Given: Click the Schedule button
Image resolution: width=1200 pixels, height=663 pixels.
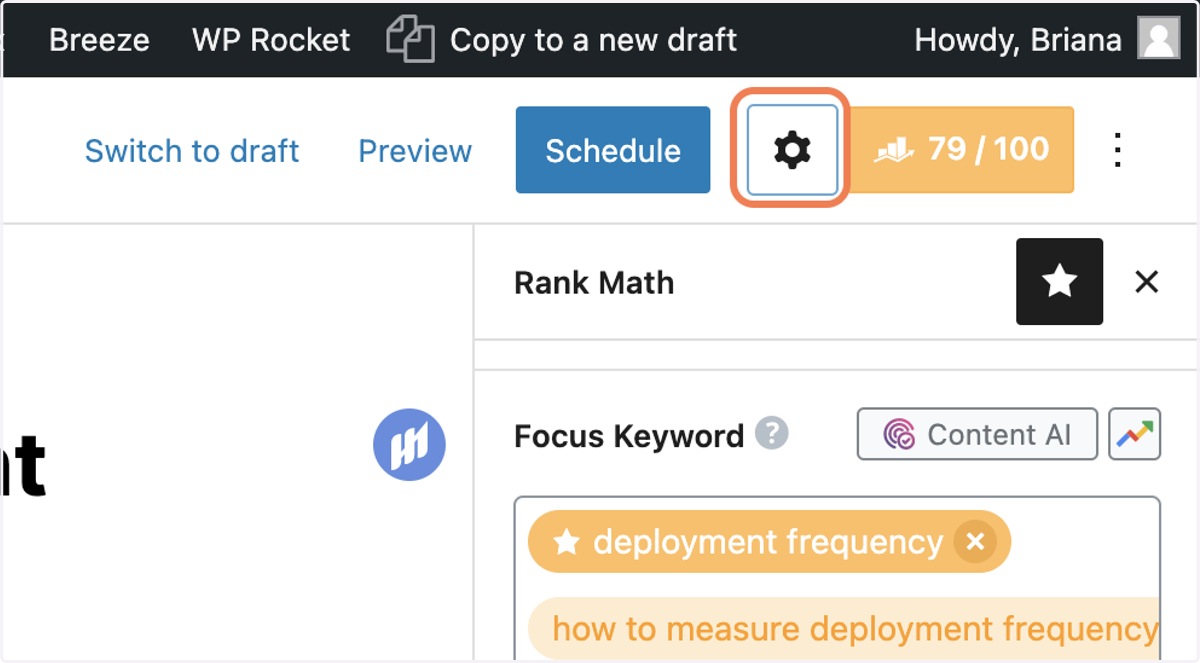Looking at the screenshot, I should point(613,150).
